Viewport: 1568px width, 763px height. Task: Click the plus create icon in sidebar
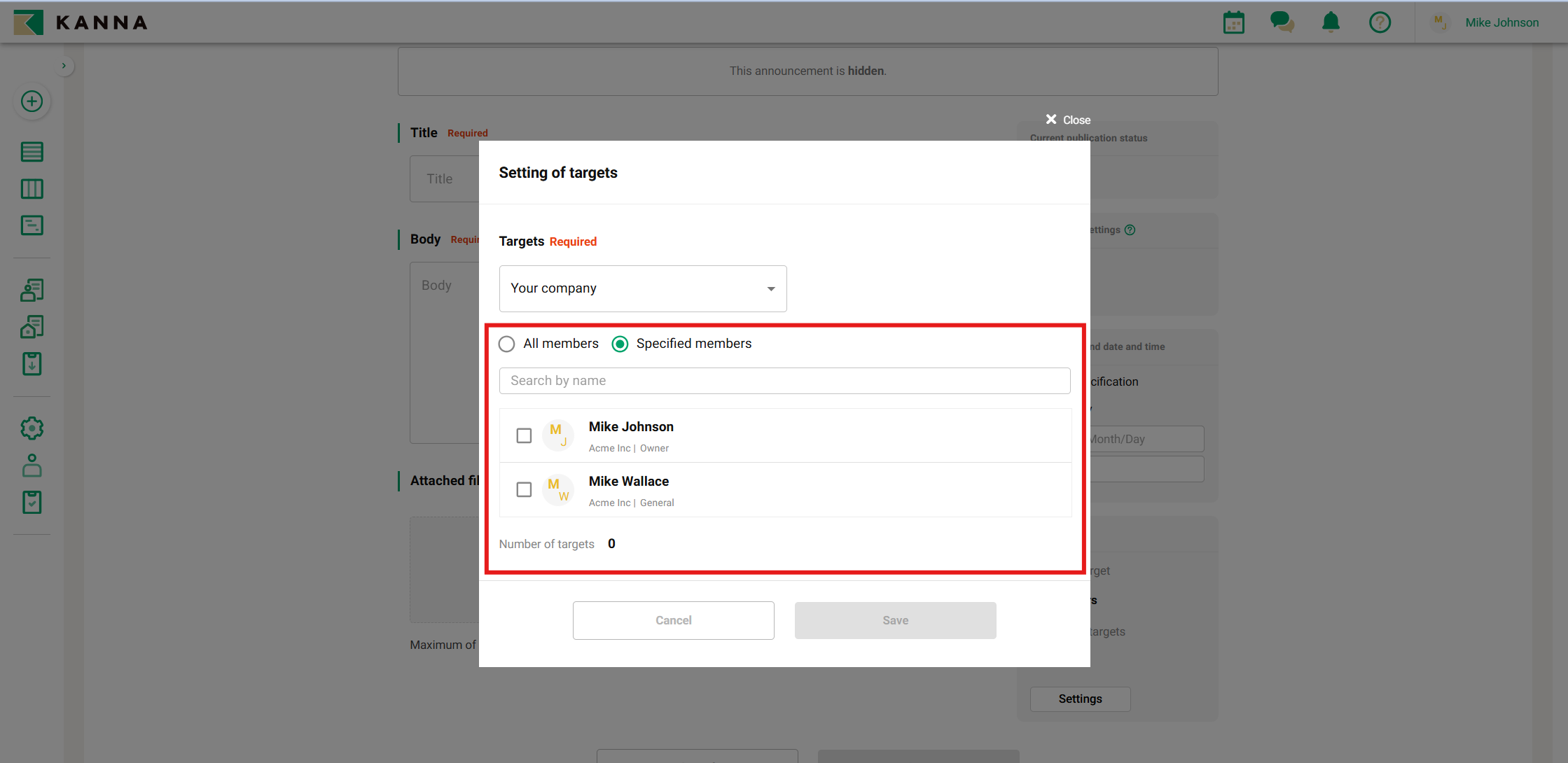(32, 101)
